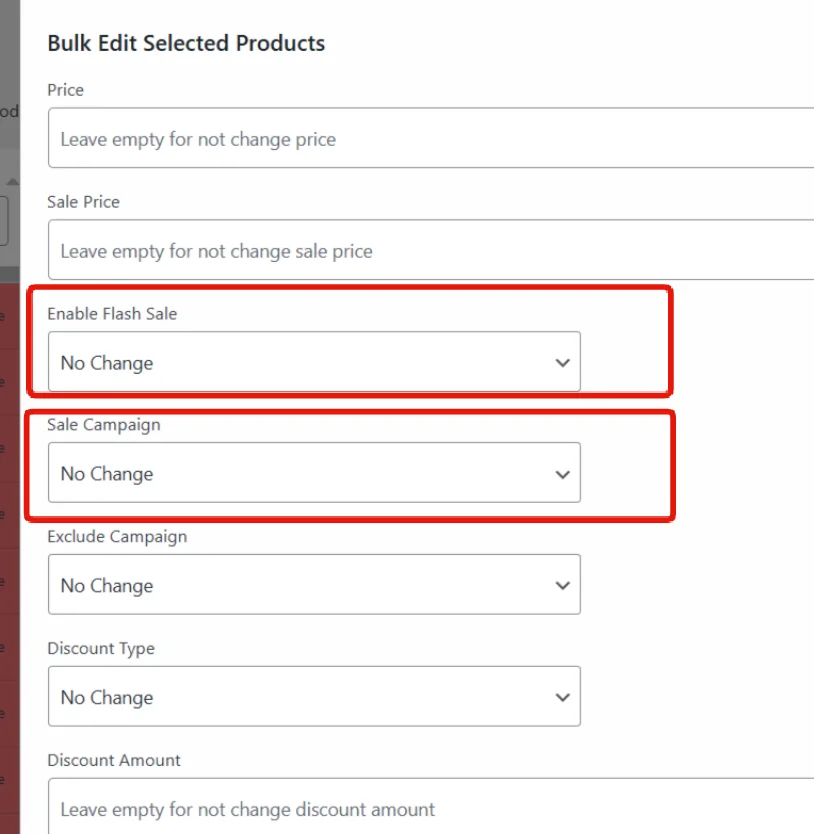
Task: Click the Price input field
Action: [431, 138]
